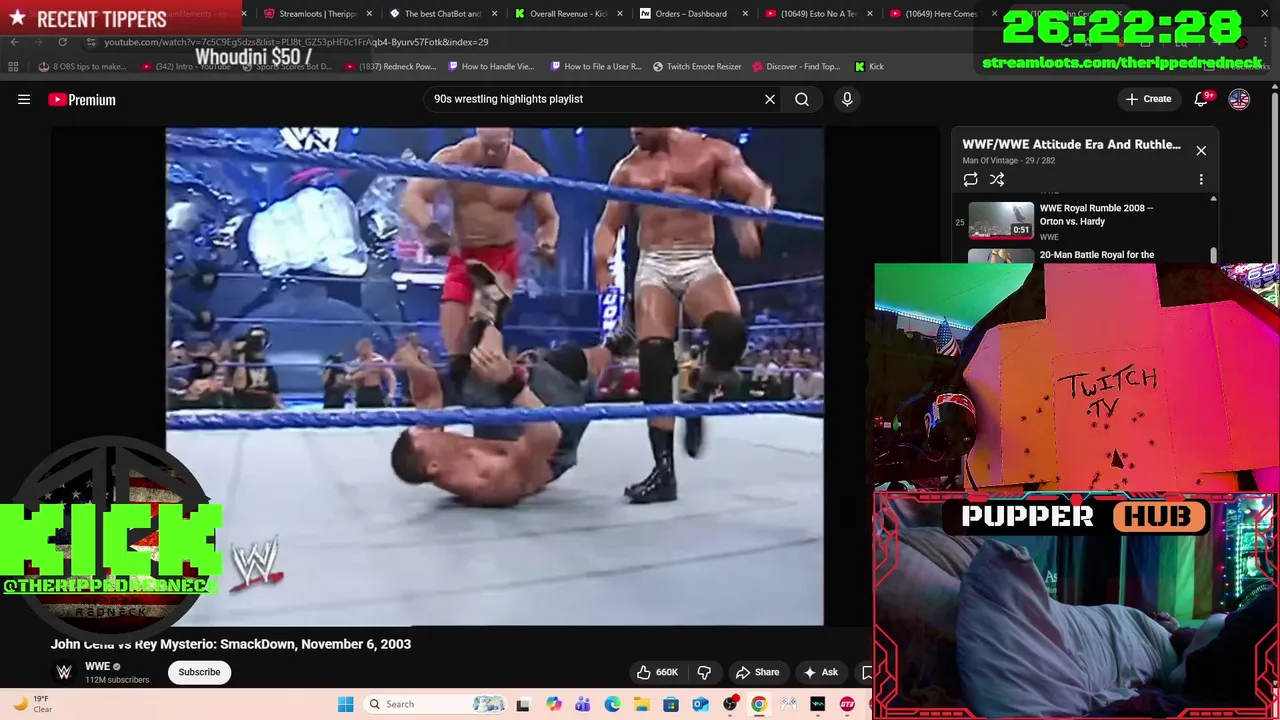The height and width of the screenshot is (720, 1280).
Task: Go back with the browser back arrow
Action: 14,42
